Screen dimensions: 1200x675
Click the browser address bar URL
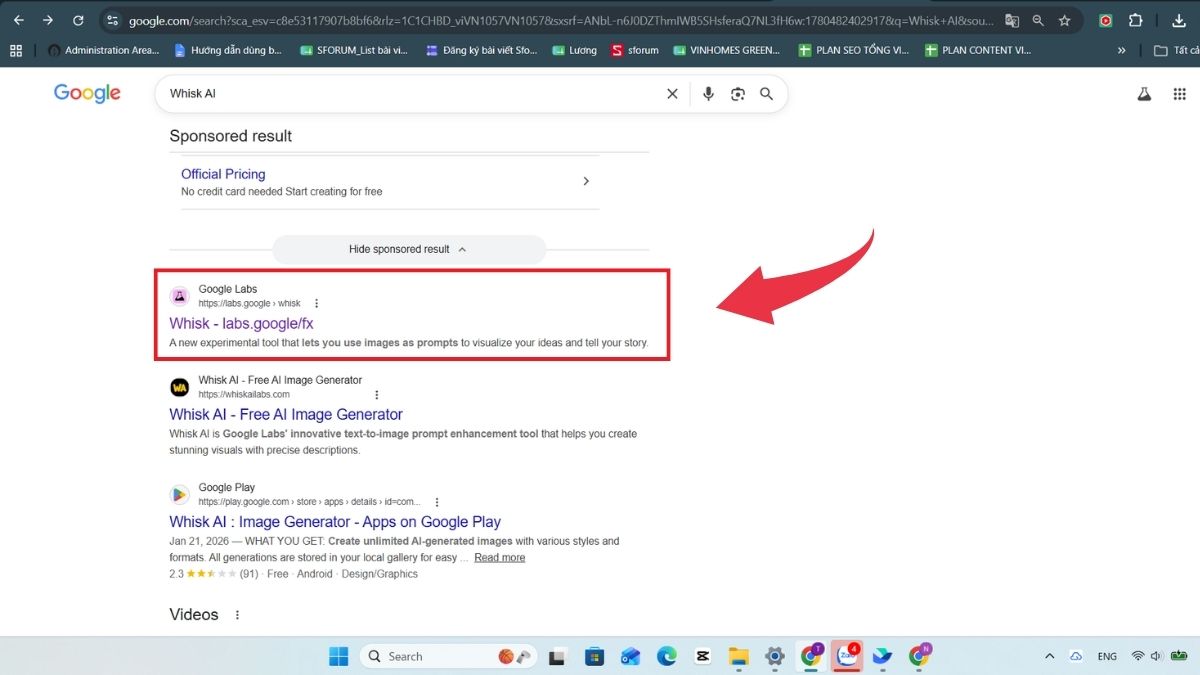tap(560, 20)
